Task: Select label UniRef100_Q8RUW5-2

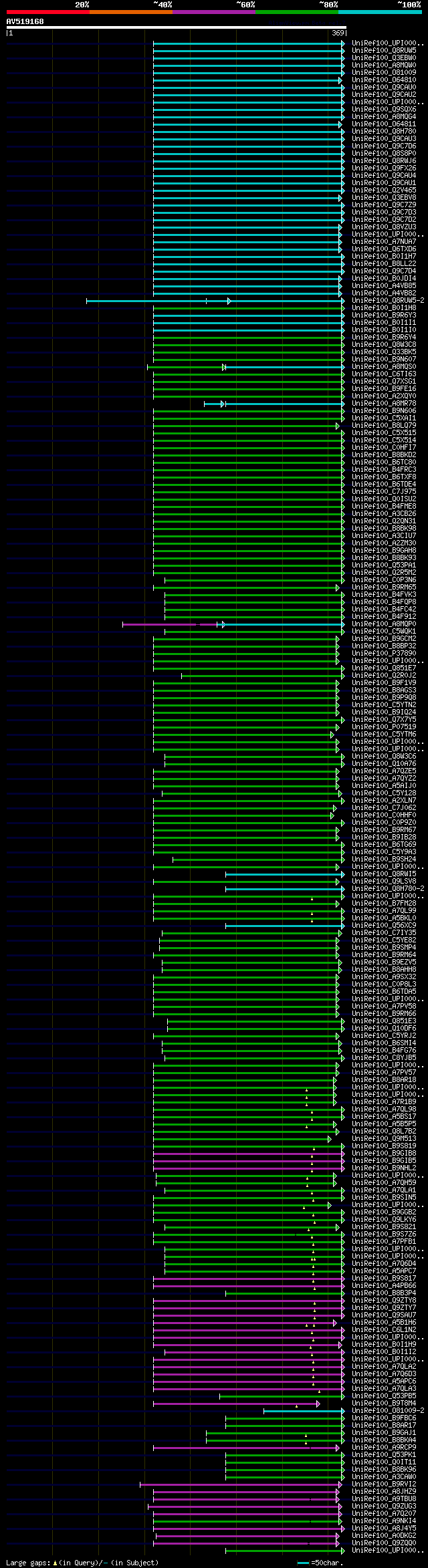Action: (x=388, y=300)
